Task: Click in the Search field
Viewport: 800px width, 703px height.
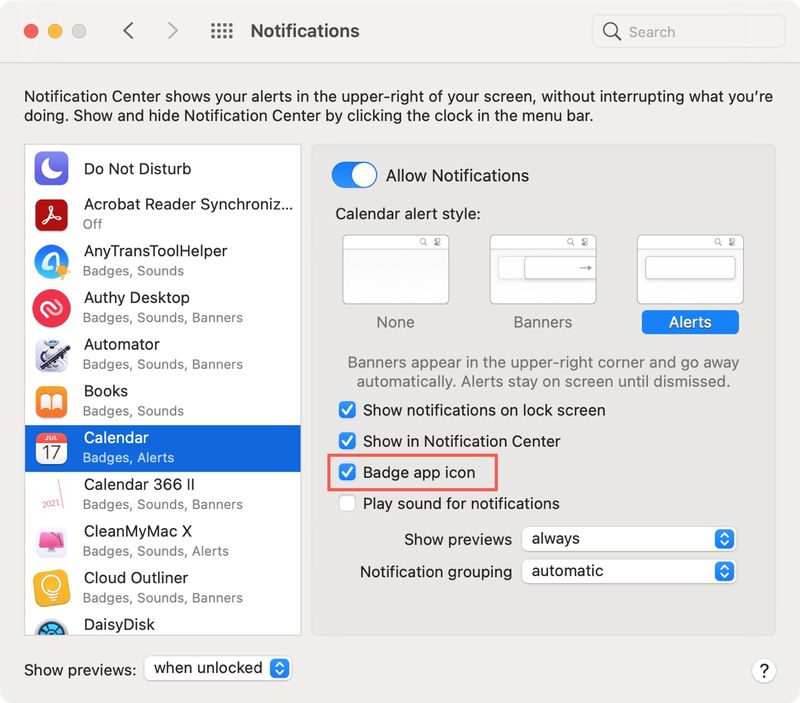Action: pyautogui.click(x=688, y=32)
